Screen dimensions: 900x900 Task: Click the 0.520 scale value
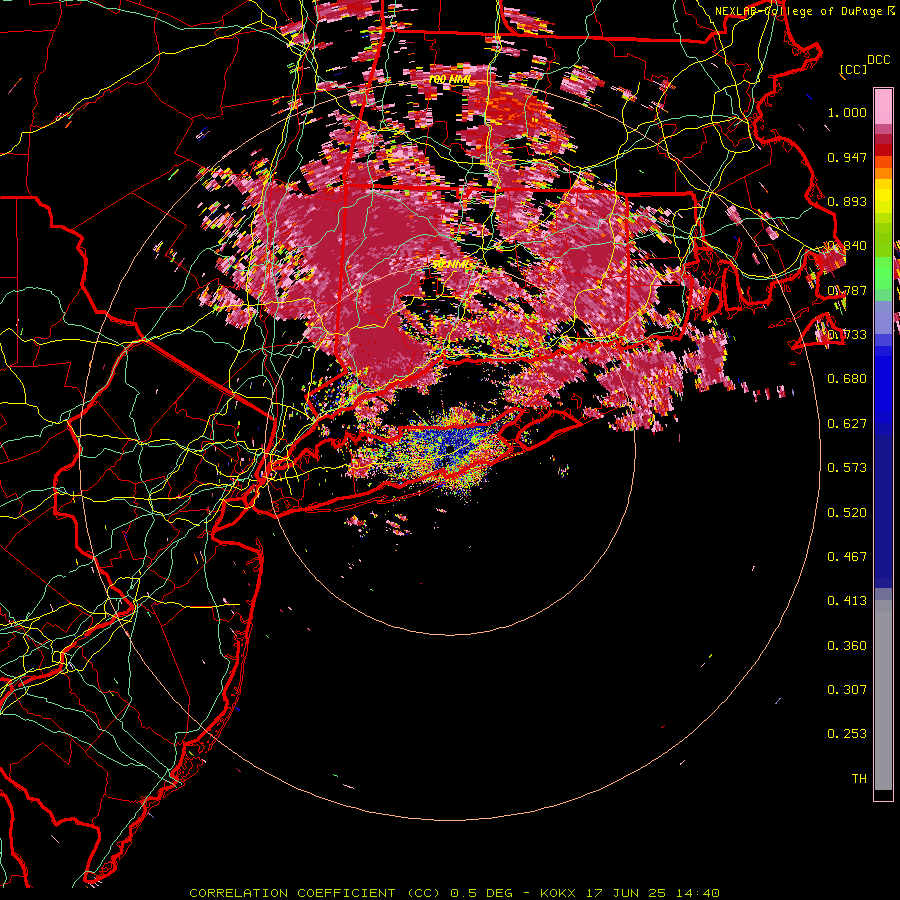pos(847,513)
